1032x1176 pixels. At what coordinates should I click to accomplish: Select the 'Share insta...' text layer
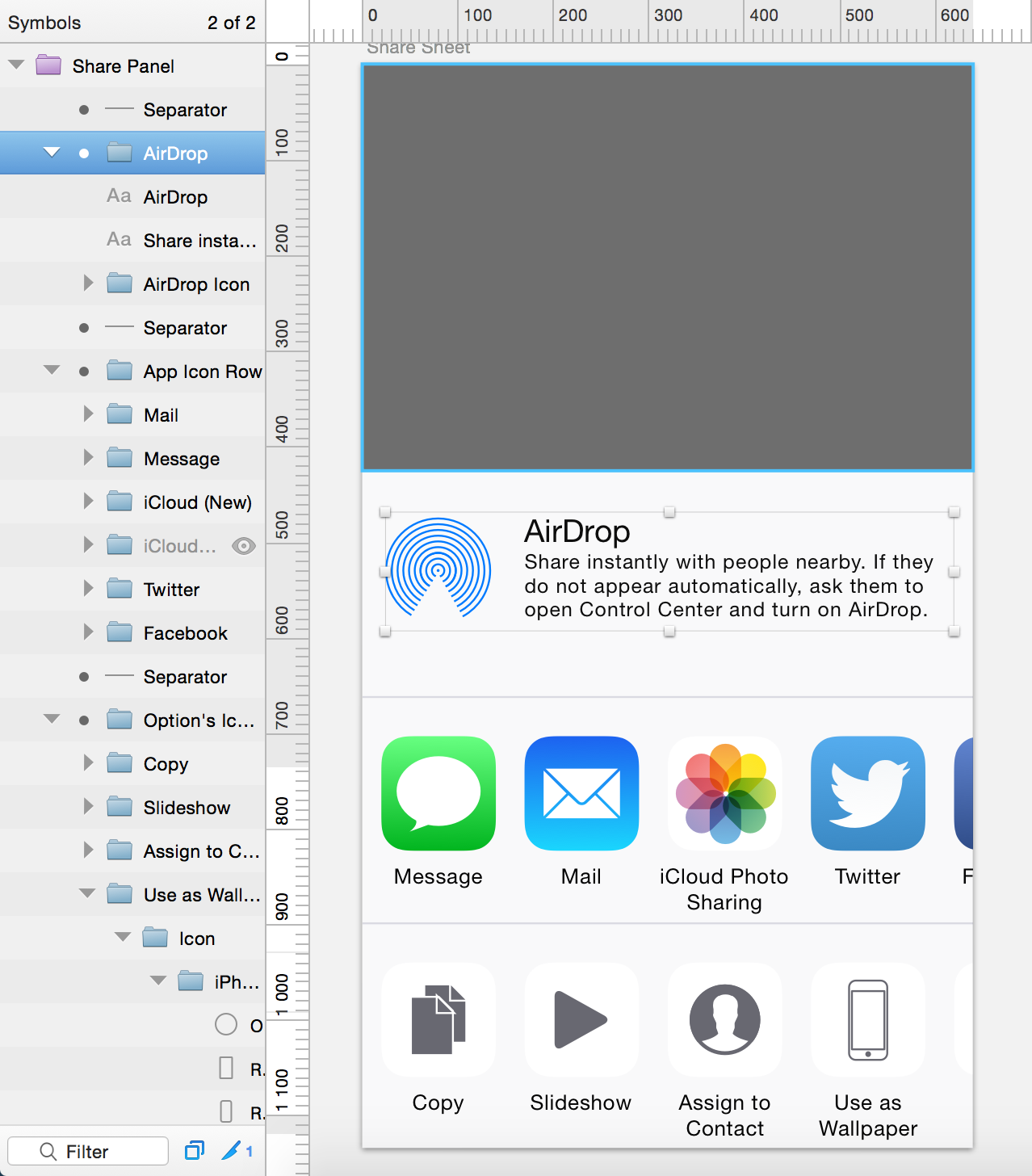(199, 241)
